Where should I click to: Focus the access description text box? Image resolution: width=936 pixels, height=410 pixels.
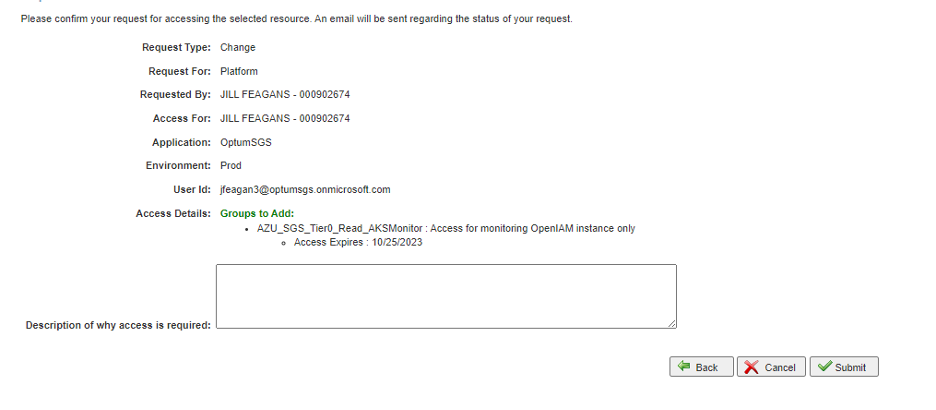[x=446, y=296]
